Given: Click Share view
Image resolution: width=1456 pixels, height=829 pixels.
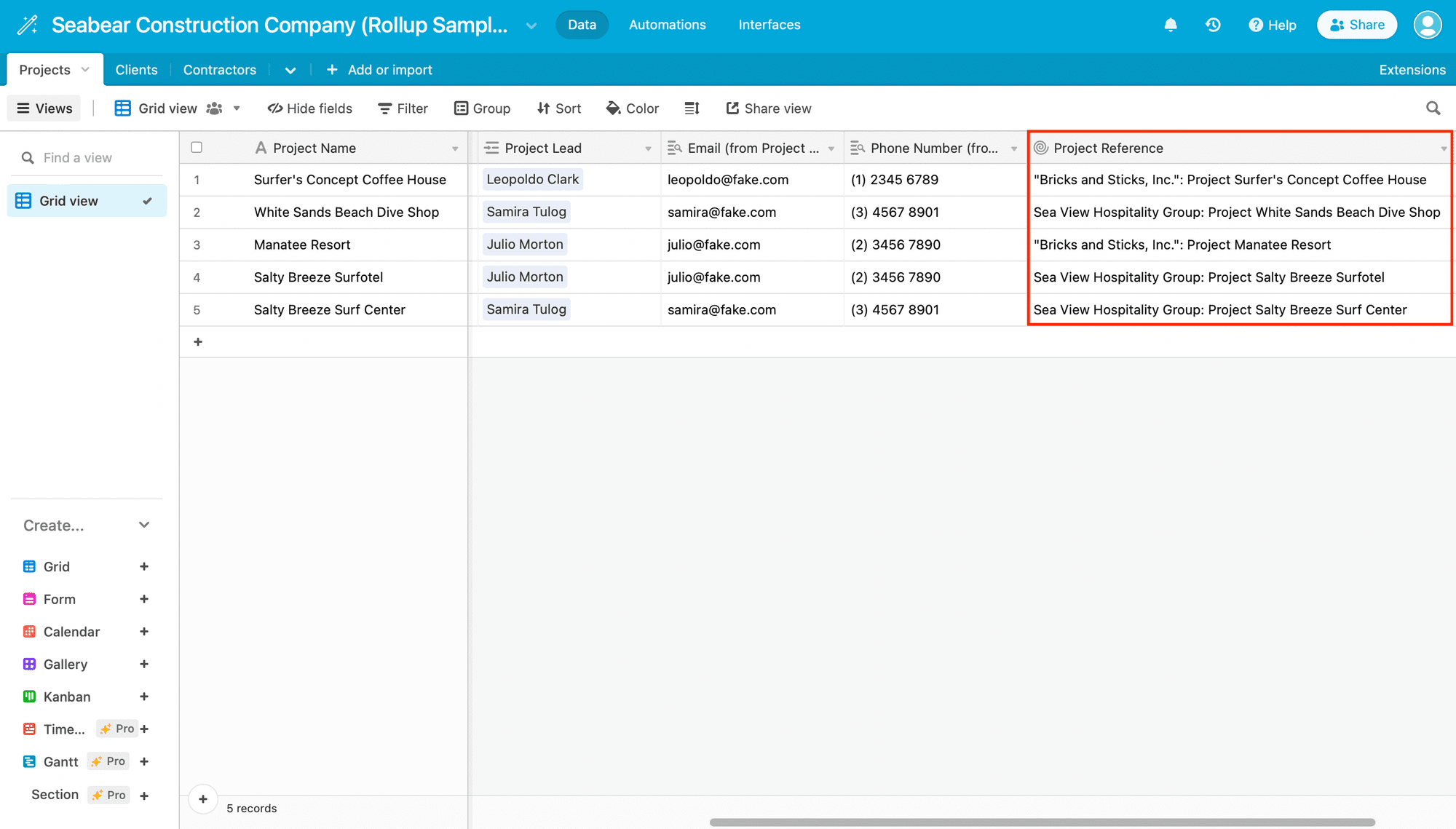Looking at the screenshot, I should pos(769,108).
